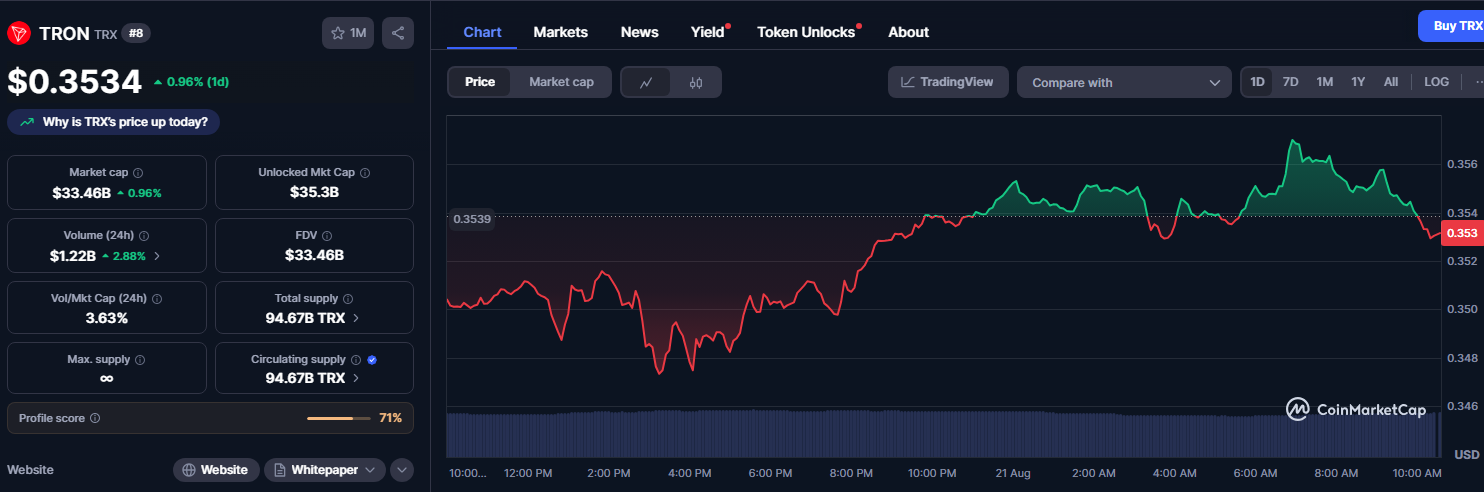
Task: Open the Markets tab
Action: pos(561,32)
